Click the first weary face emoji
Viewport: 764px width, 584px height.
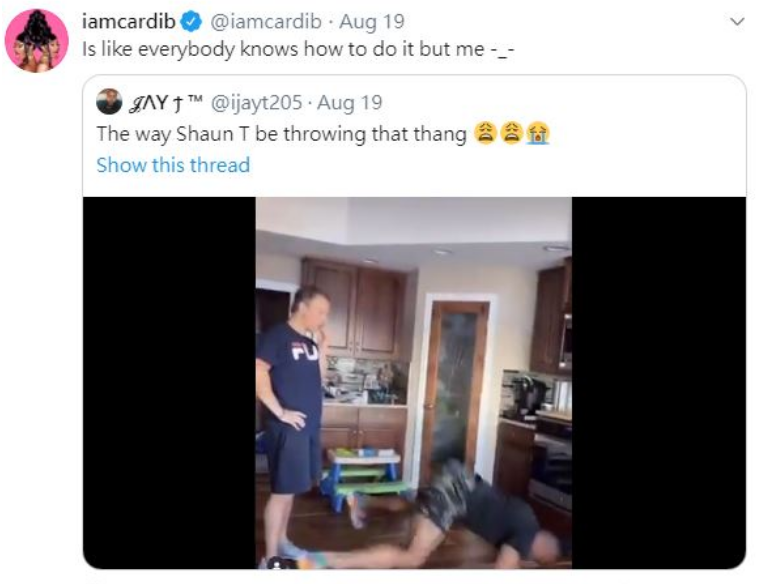point(484,133)
